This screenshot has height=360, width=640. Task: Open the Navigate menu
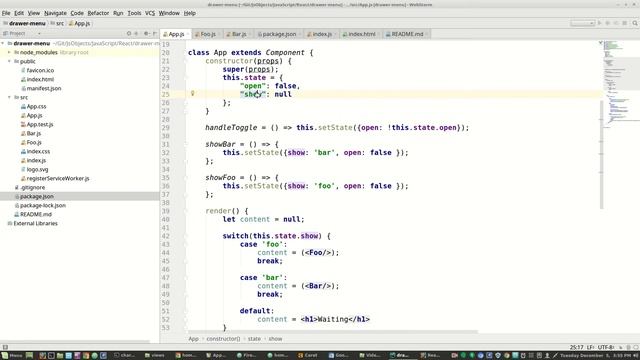[x=55, y=13]
